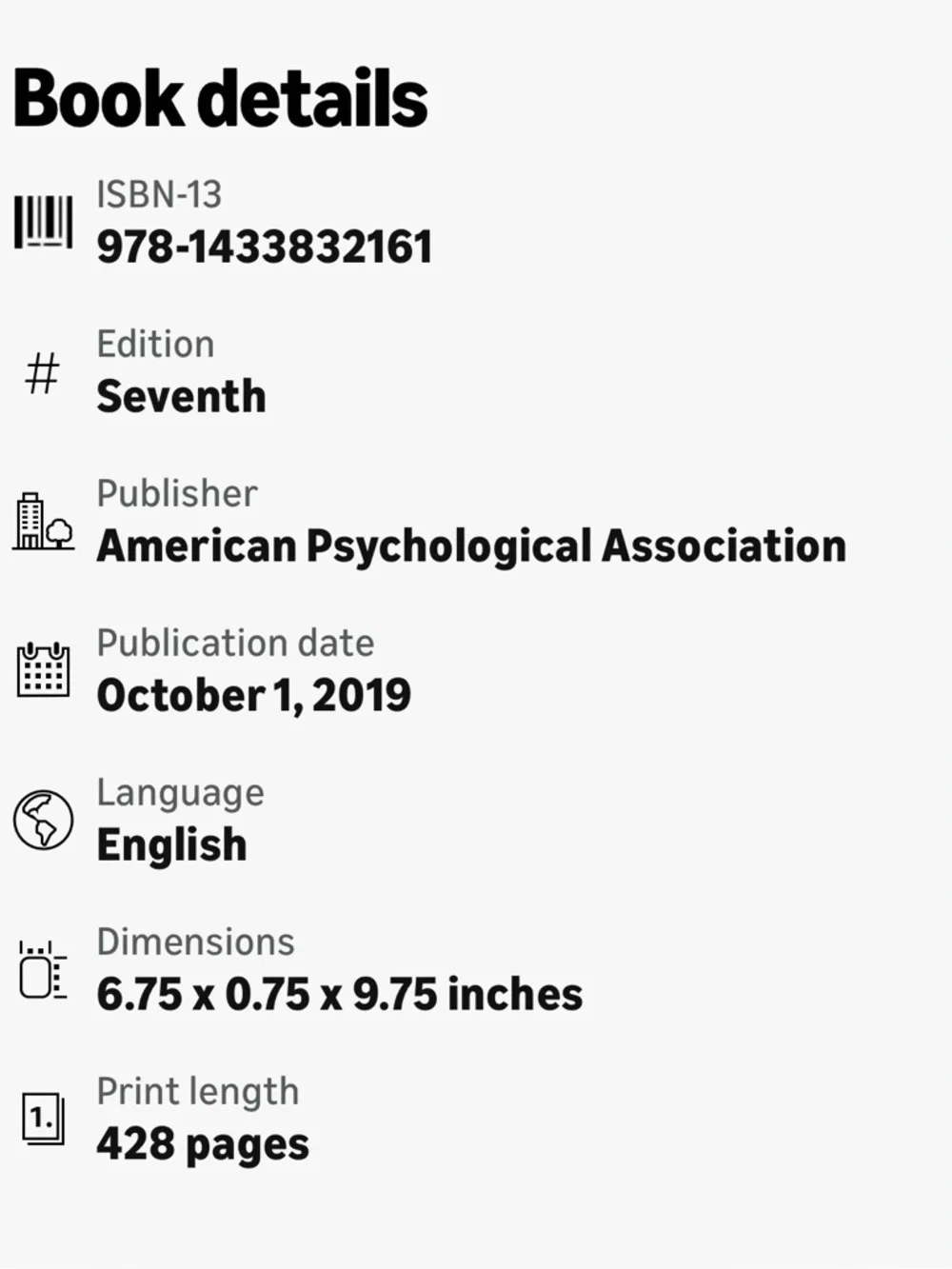
Task: Click the ruler dimensions icon
Action: click(43, 970)
